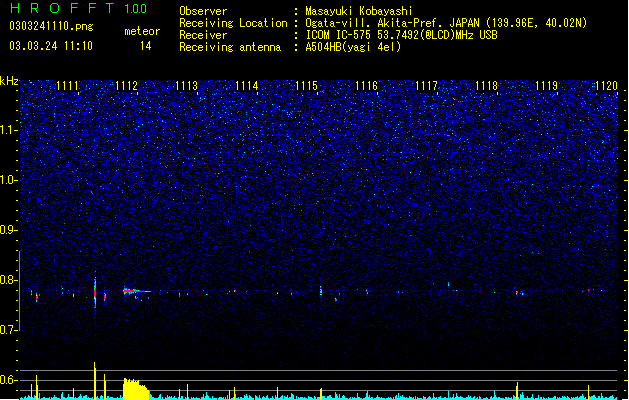Select the 1115 time marker
The width and height of the screenshot is (629, 400).
point(306,86)
